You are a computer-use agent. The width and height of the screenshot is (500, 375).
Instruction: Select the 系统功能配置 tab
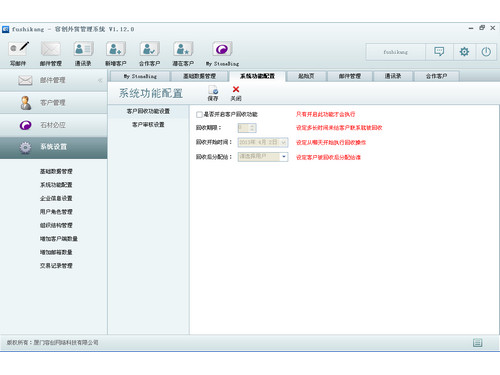point(257,76)
